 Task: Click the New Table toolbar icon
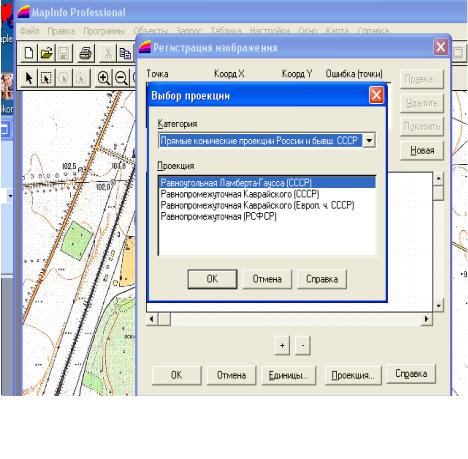tap(29, 53)
